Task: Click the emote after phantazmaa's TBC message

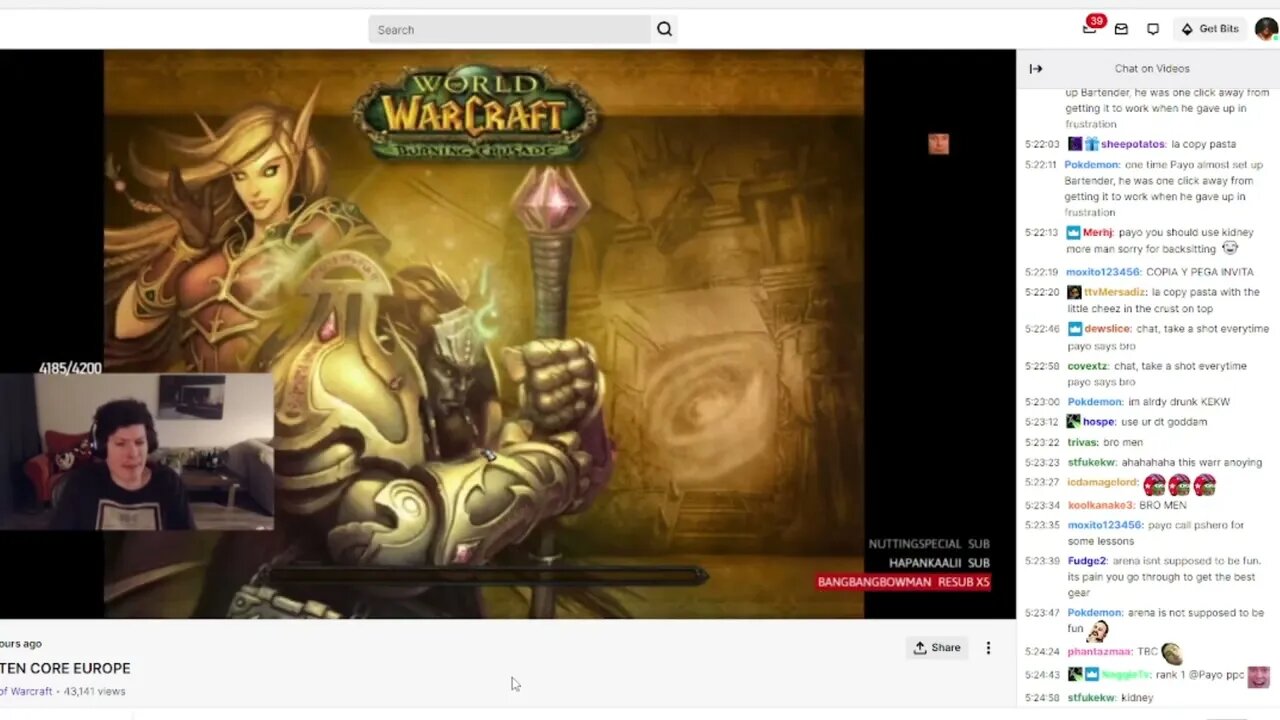Action: 1172,652
